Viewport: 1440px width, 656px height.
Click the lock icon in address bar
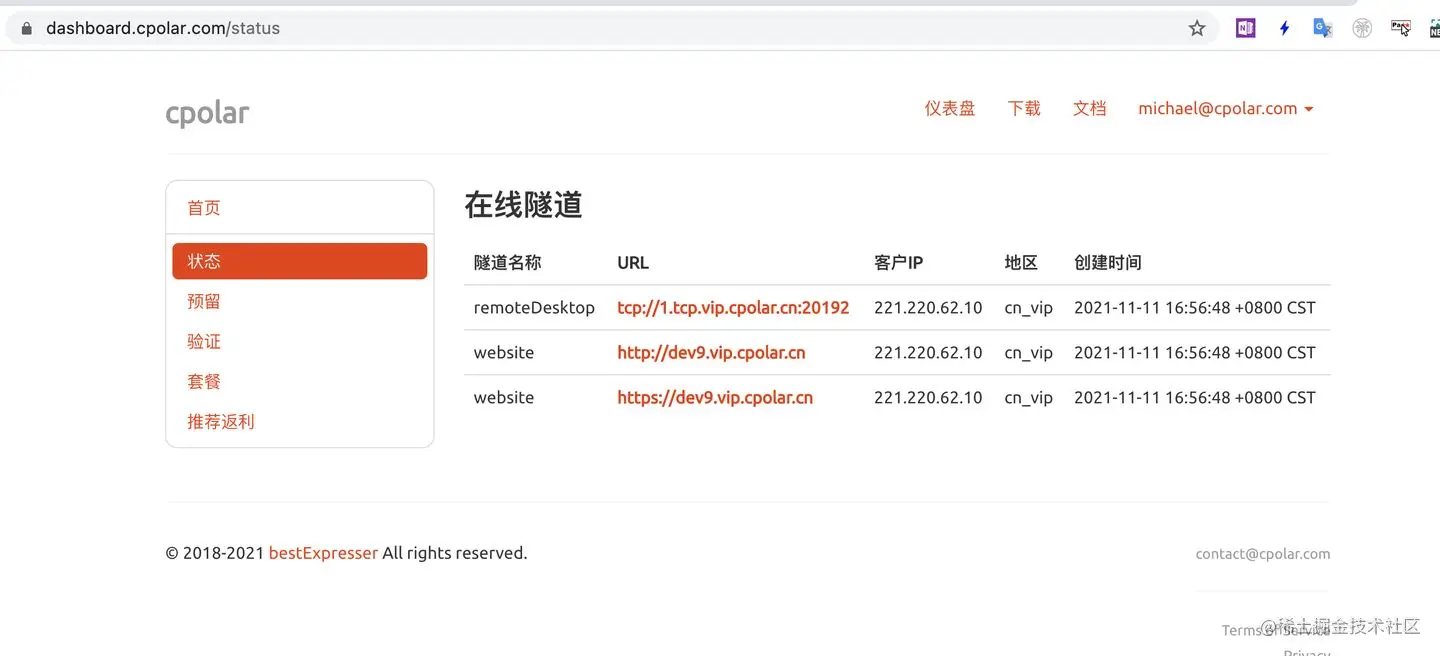point(27,28)
